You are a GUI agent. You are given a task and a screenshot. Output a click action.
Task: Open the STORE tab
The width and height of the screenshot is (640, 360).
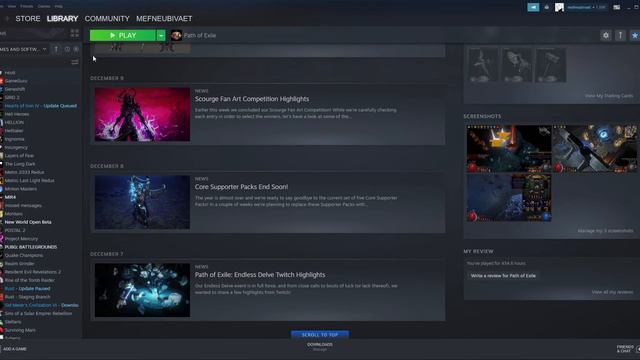[28, 19]
